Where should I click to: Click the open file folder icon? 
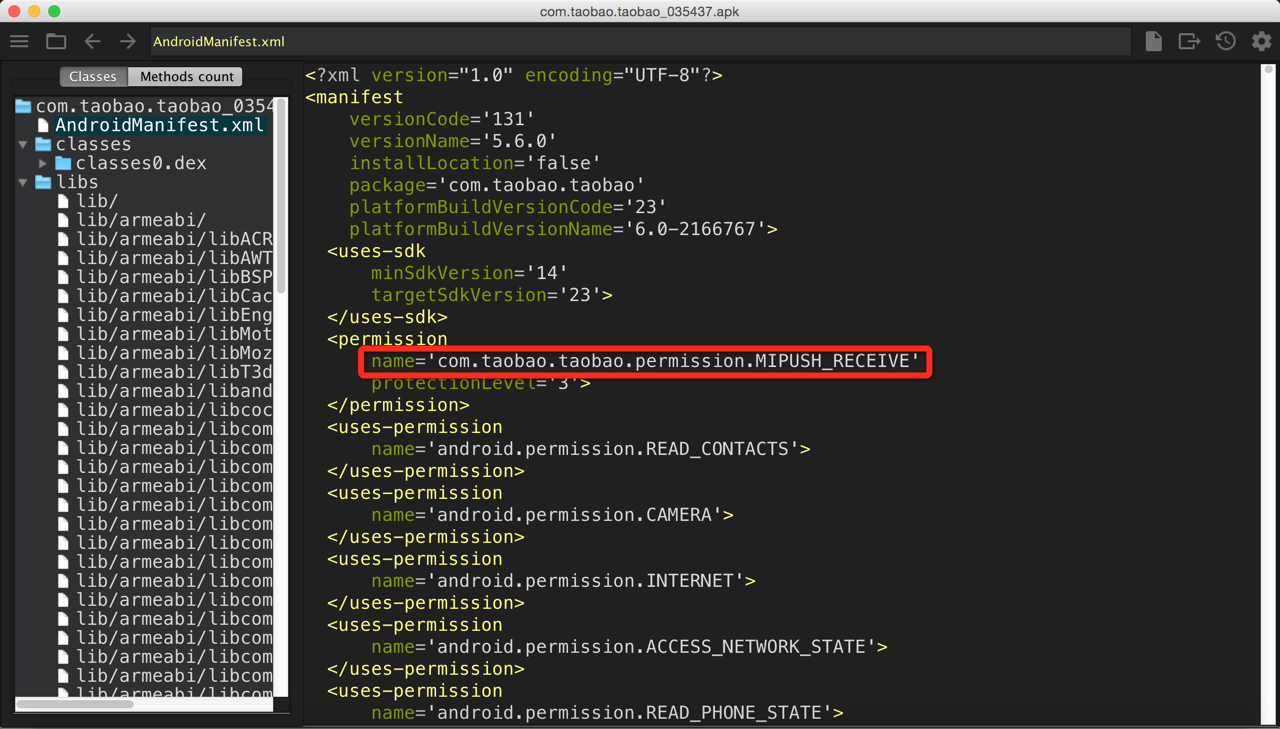pyautogui.click(x=56, y=42)
